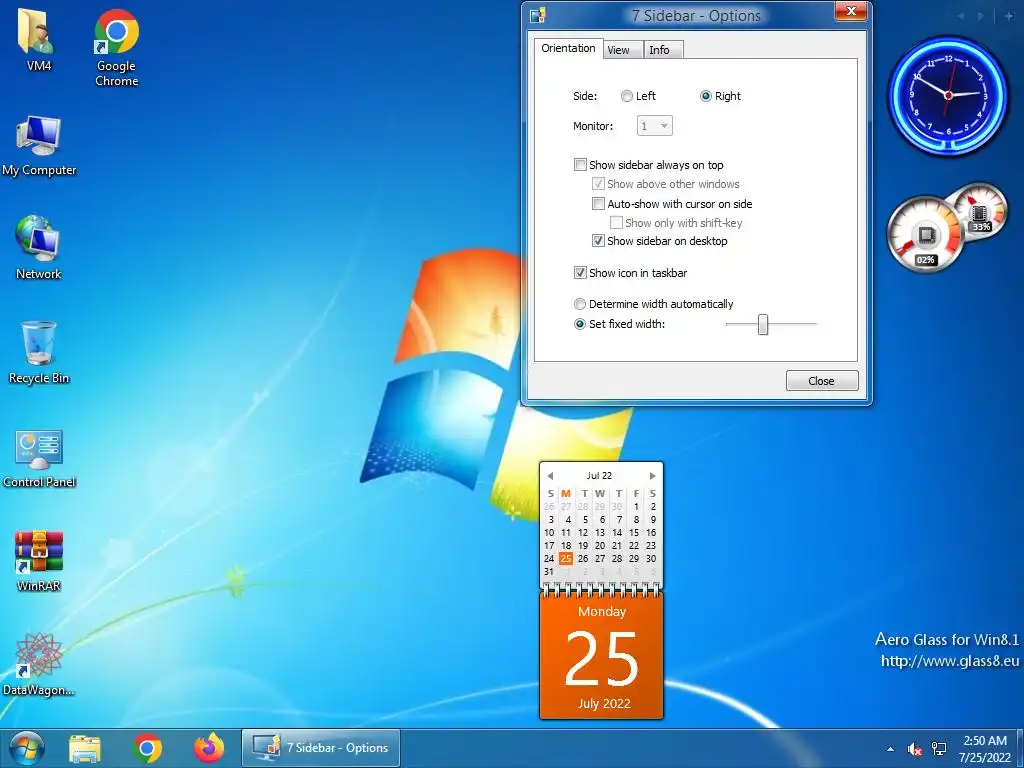The image size is (1024, 768).
Task: Select day 31 in the calendar gadget
Action: 549,571
